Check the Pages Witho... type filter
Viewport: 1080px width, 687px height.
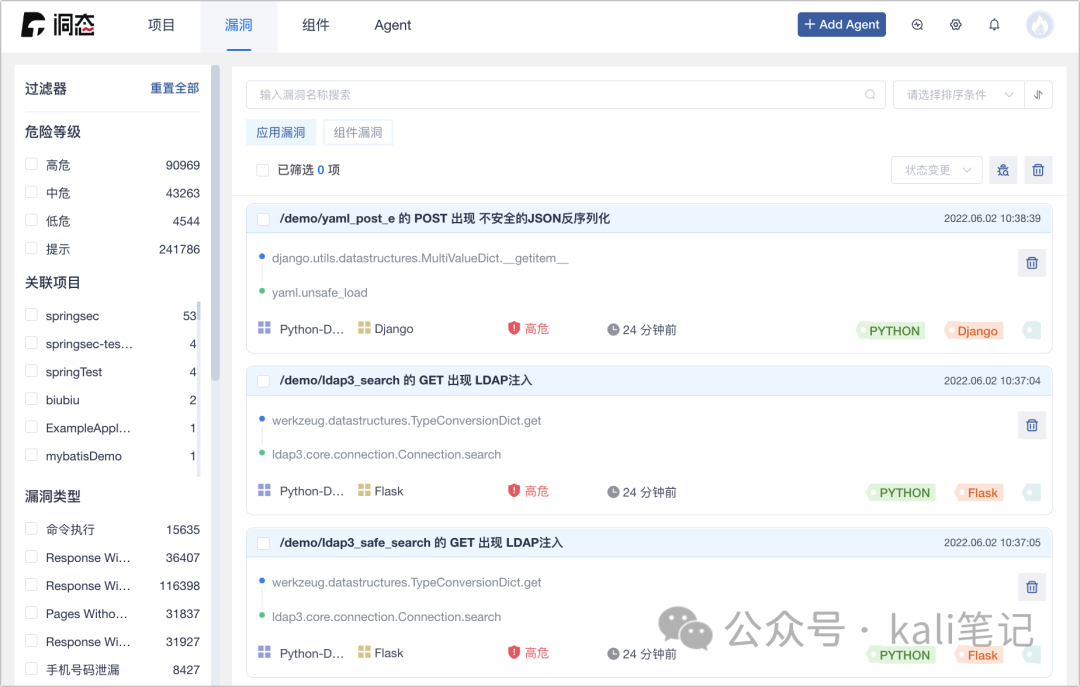[x=31, y=613]
